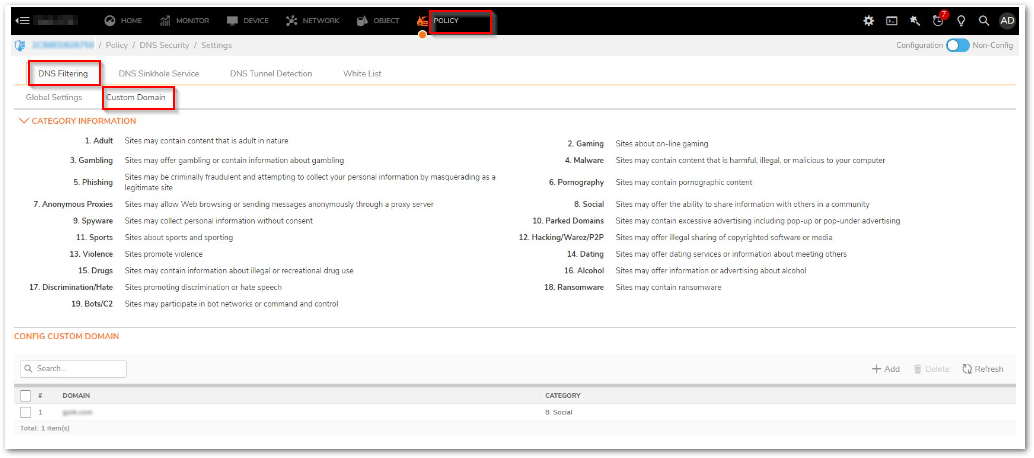Image resolution: width=1034 pixels, height=458 pixels.
Task: Open the Global Settings sub-tab
Action: [54, 97]
